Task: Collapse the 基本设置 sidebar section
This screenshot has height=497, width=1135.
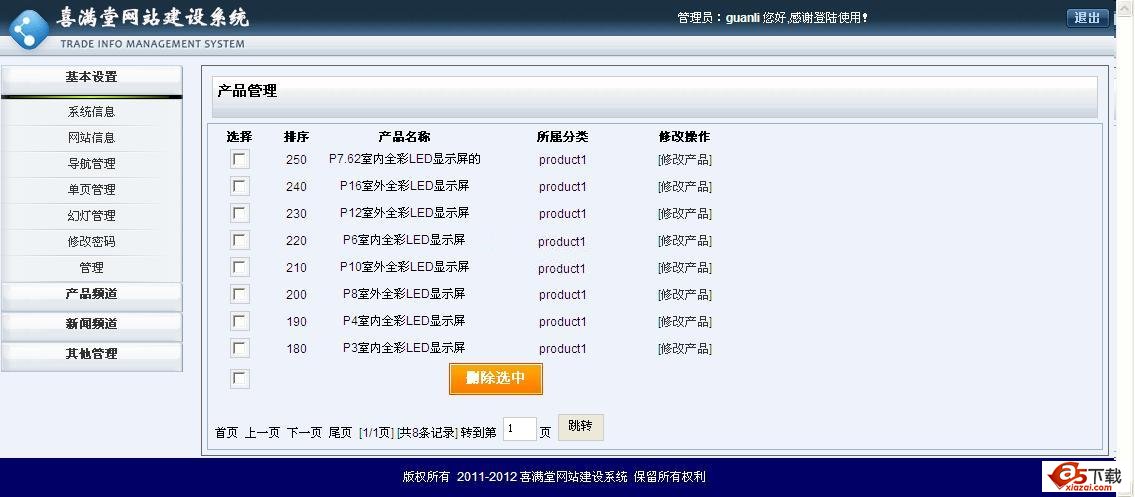Action: point(91,80)
